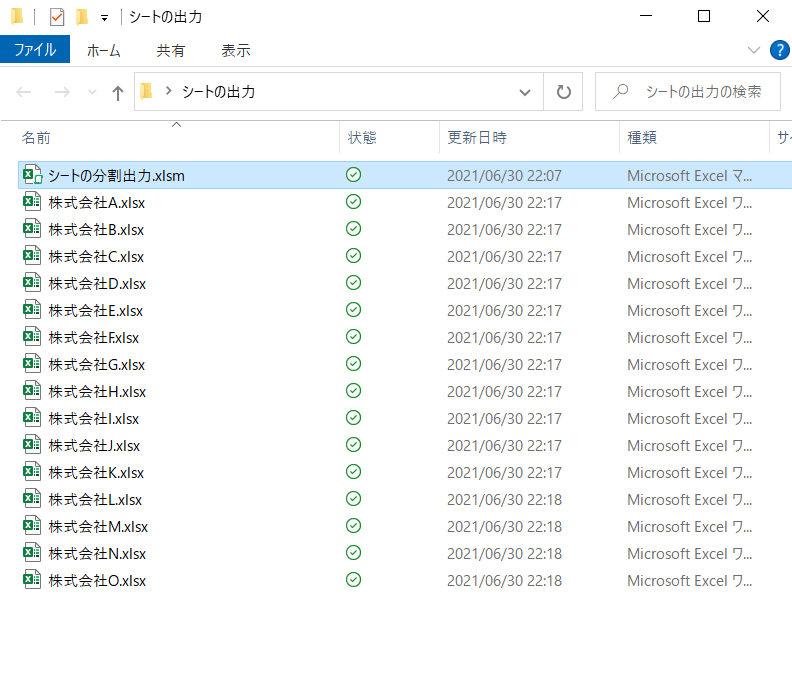Image resolution: width=792 pixels, height=691 pixels.
Task: Click the Excel icon of 株式会社B.xlsx
Action: 32,229
